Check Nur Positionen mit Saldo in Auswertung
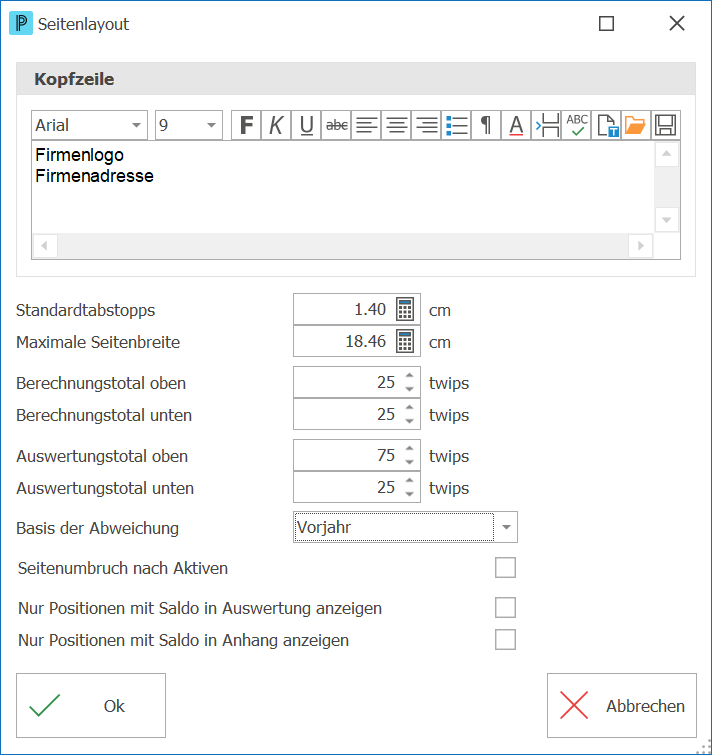This screenshot has height=755, width=712. (x=505, y=608)
